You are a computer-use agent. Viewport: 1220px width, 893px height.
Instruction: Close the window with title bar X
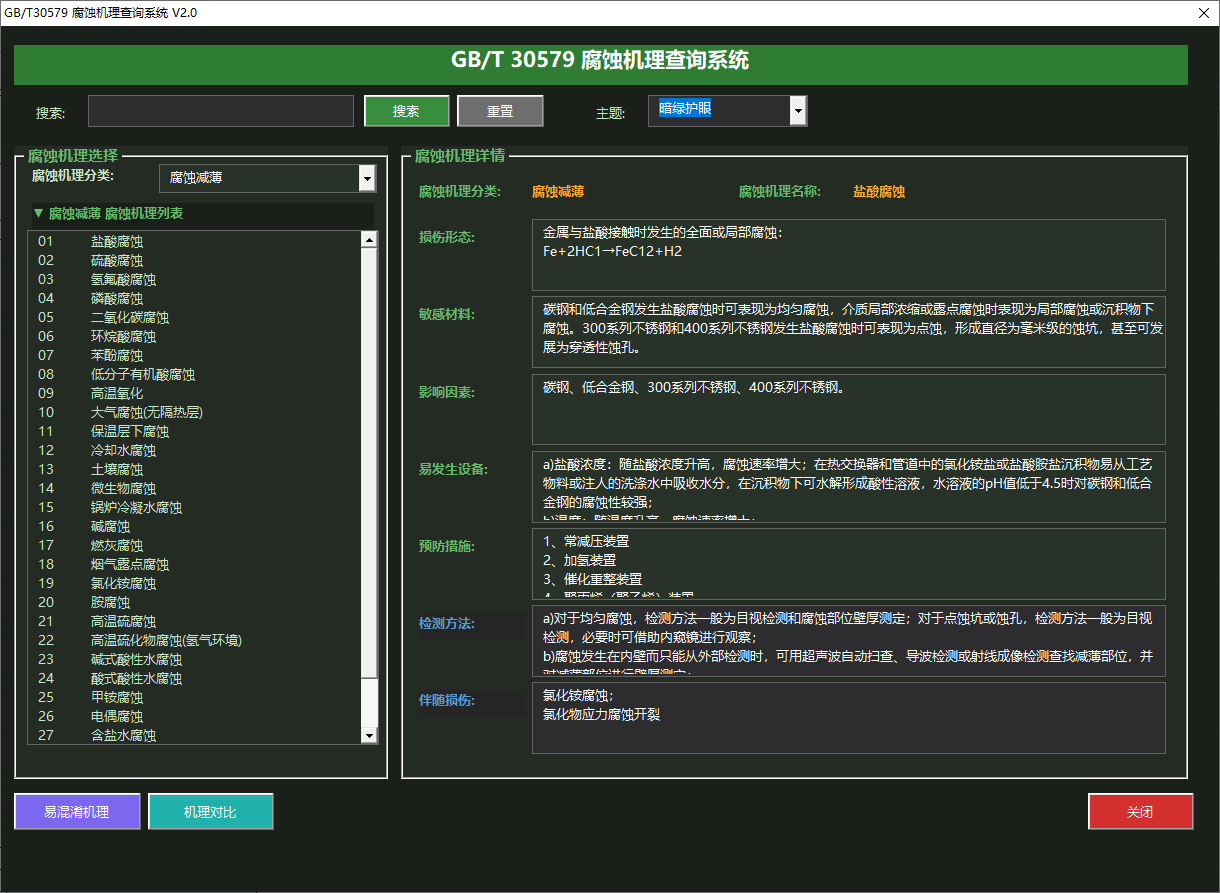click(1203, 13)
